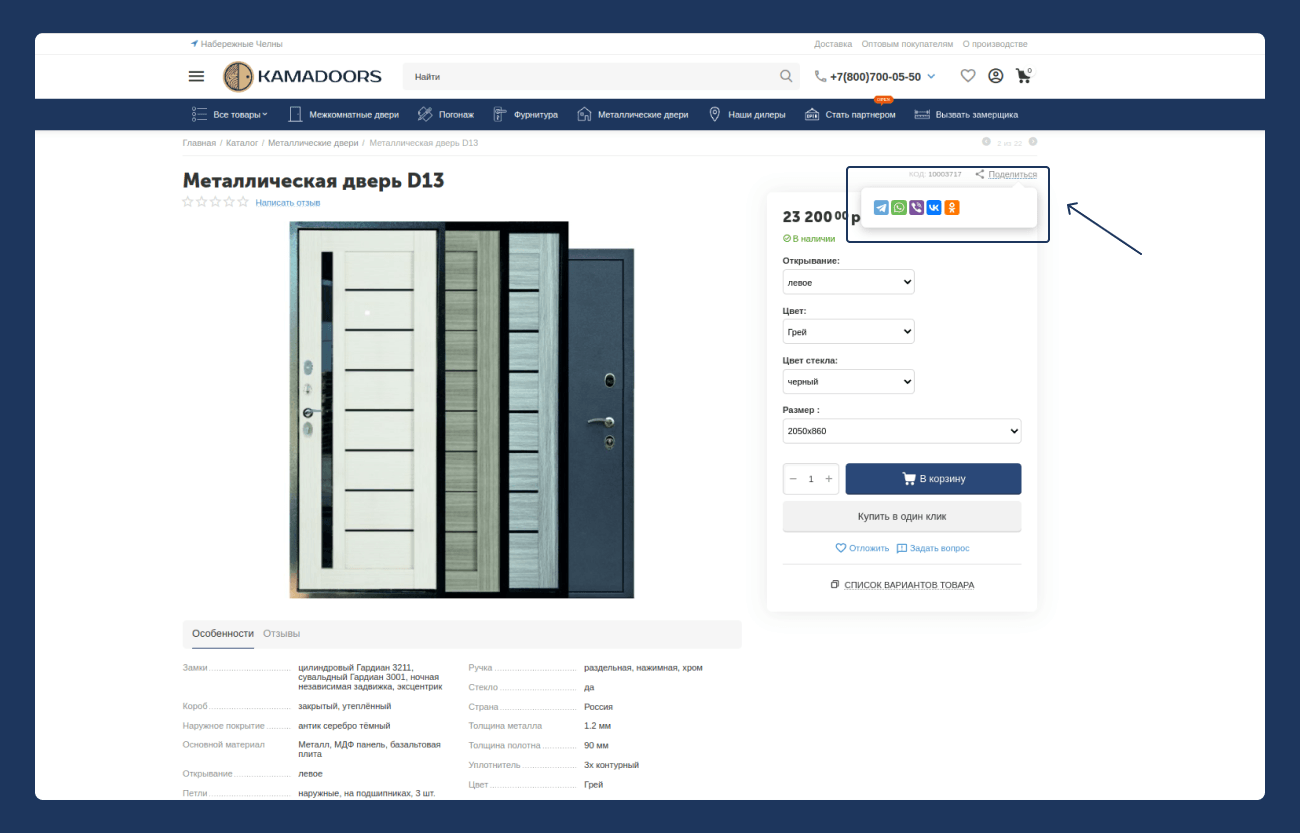The height and width of the screenshot is (833, 1300).
Task: Open the Доставка link at top
Action: (833, 44)
